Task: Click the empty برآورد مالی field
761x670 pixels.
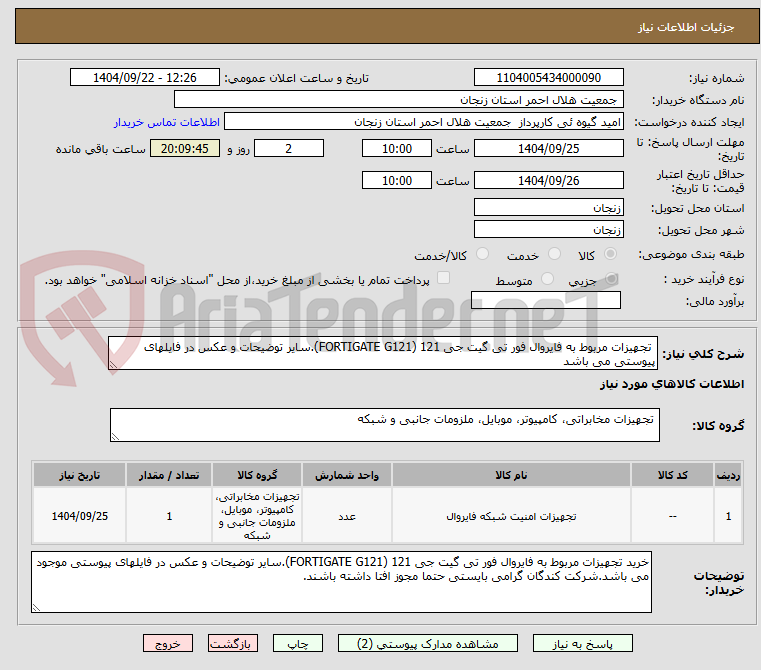Action: (x=546, y=300)
